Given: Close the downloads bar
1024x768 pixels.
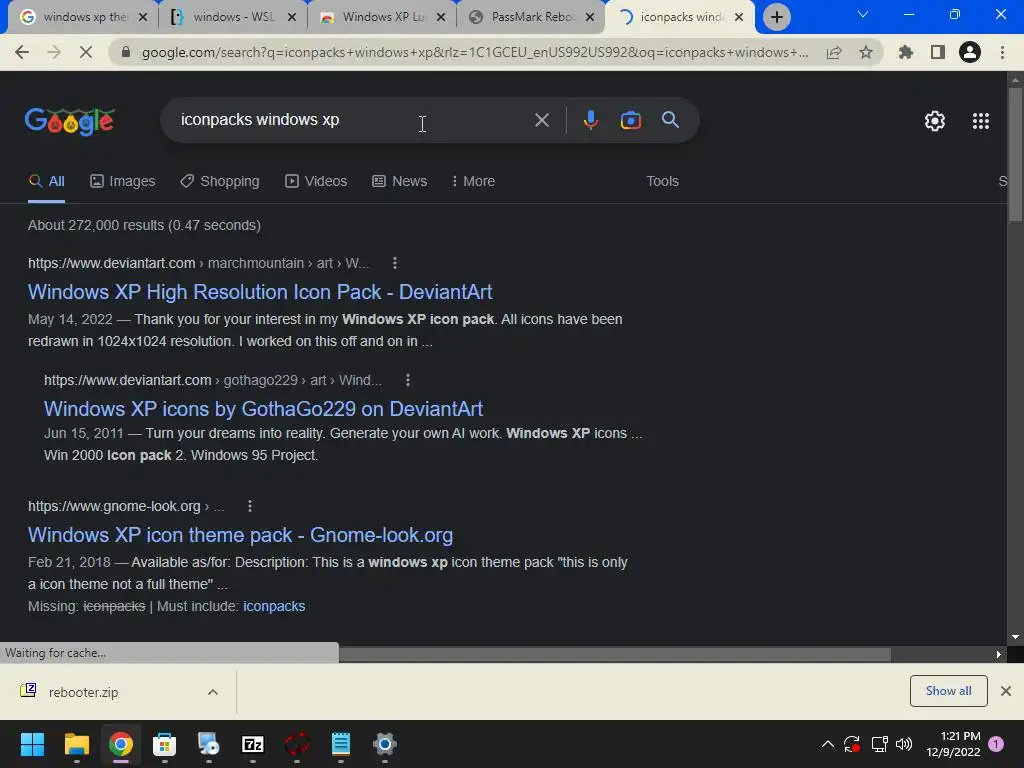Looking at the screenshot, I should (x=1006, y=691).
